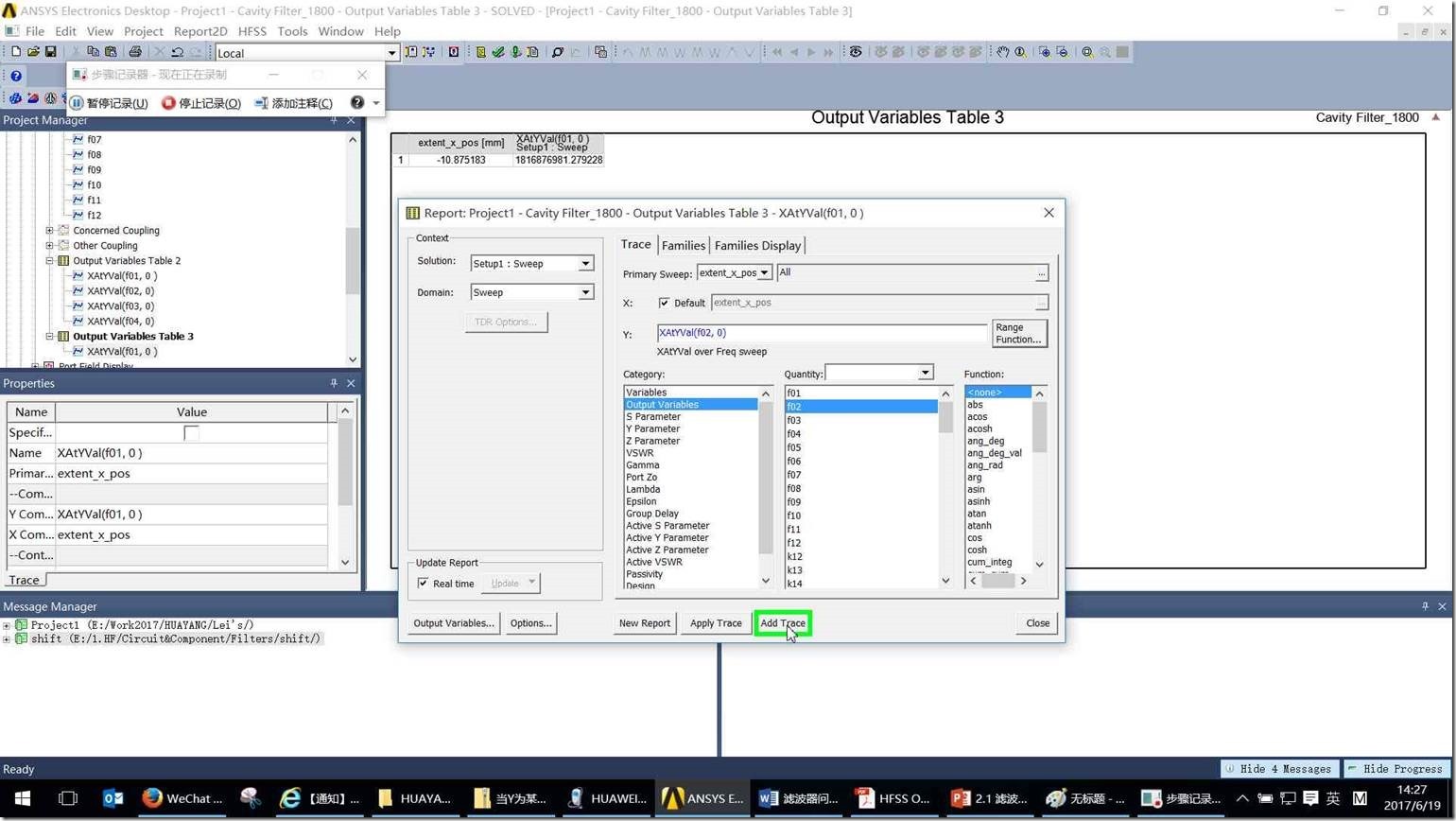This screenshot has width=1456, height=821.
Task: Click the Add Trace button
Action: tap(783, 623)
